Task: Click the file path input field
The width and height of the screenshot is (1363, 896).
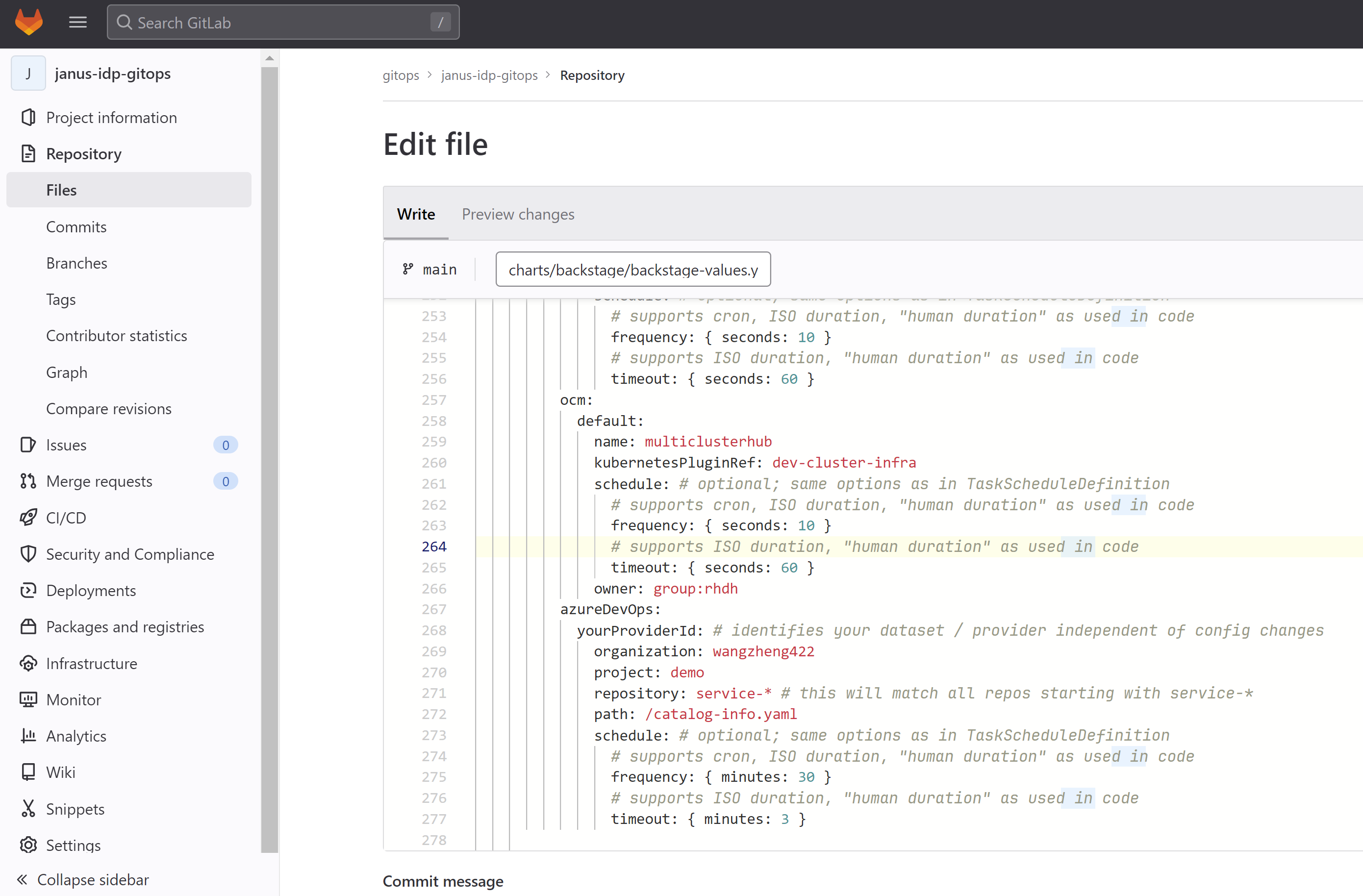Action: [633, 269]
